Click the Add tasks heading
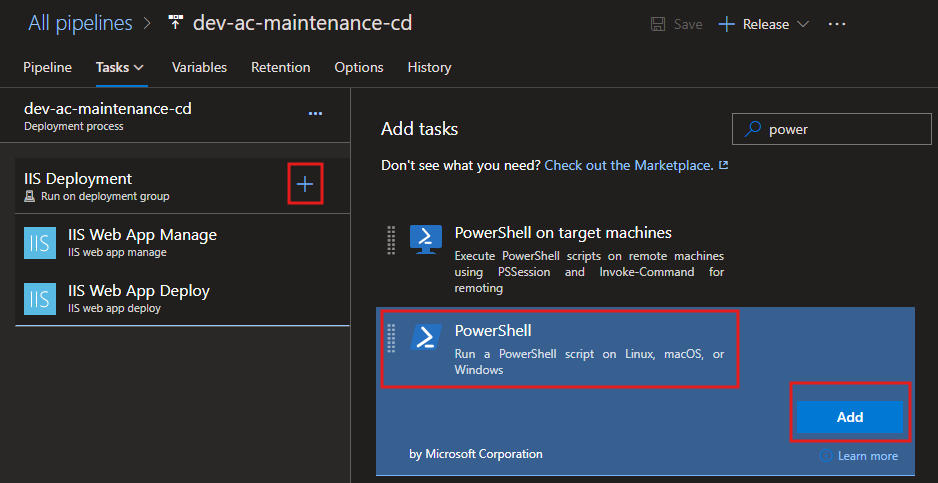This screenshot has height=483, width=938. pyautogui.click(x=419, y=129)
